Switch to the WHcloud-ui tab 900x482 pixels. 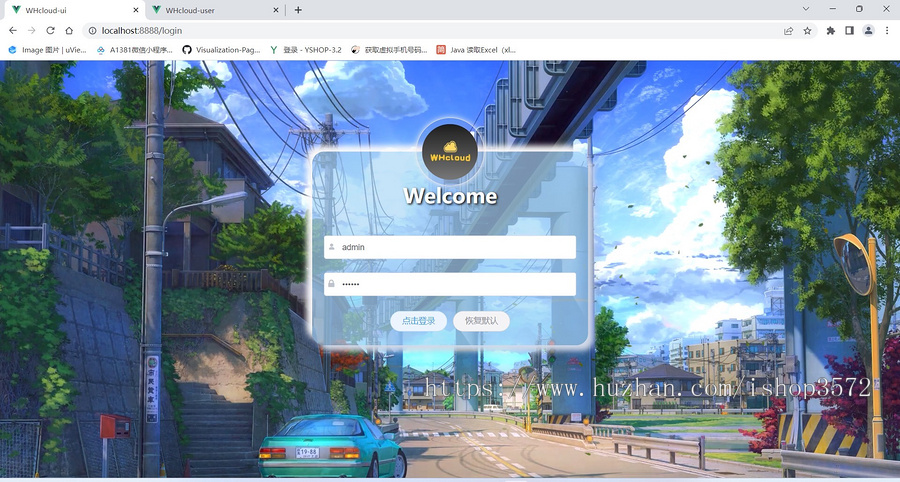click(73, 10)
